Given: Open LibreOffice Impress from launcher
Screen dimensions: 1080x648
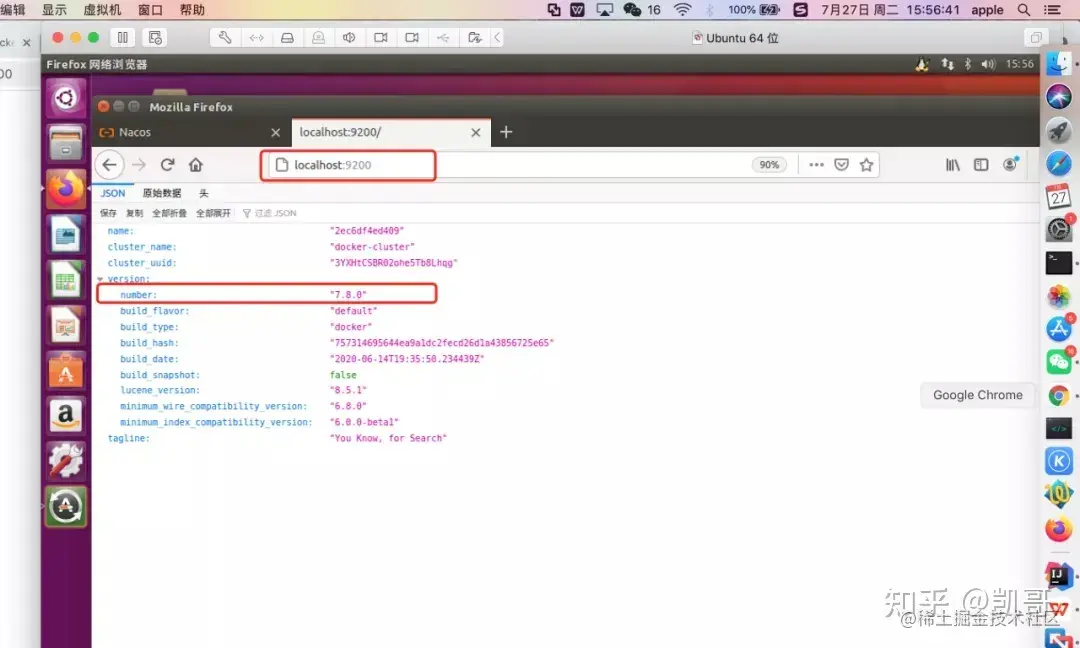Looking at the screenshot, I should click(x=66, y=325).
